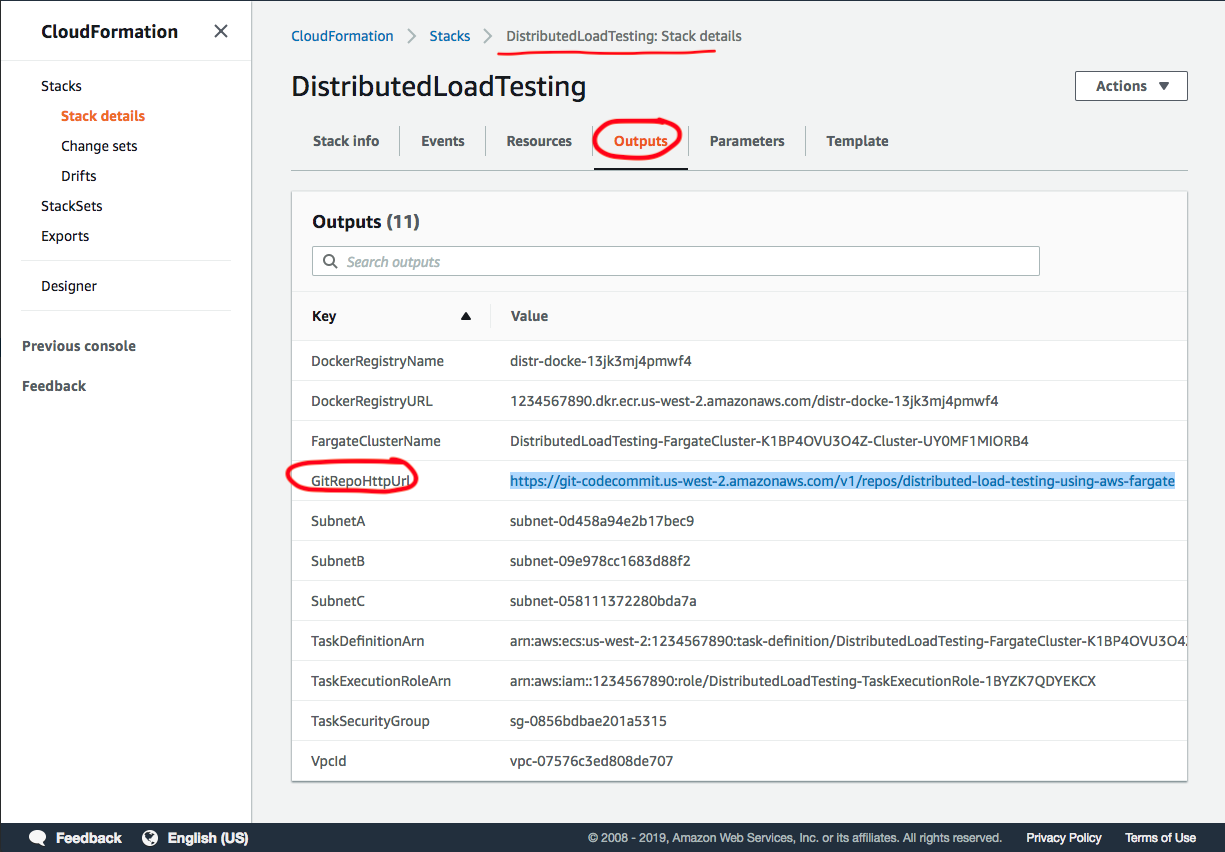Click the value sg-0856bdbae201a5315
This screenshot has height=852, width=1225.
[588, 721]
